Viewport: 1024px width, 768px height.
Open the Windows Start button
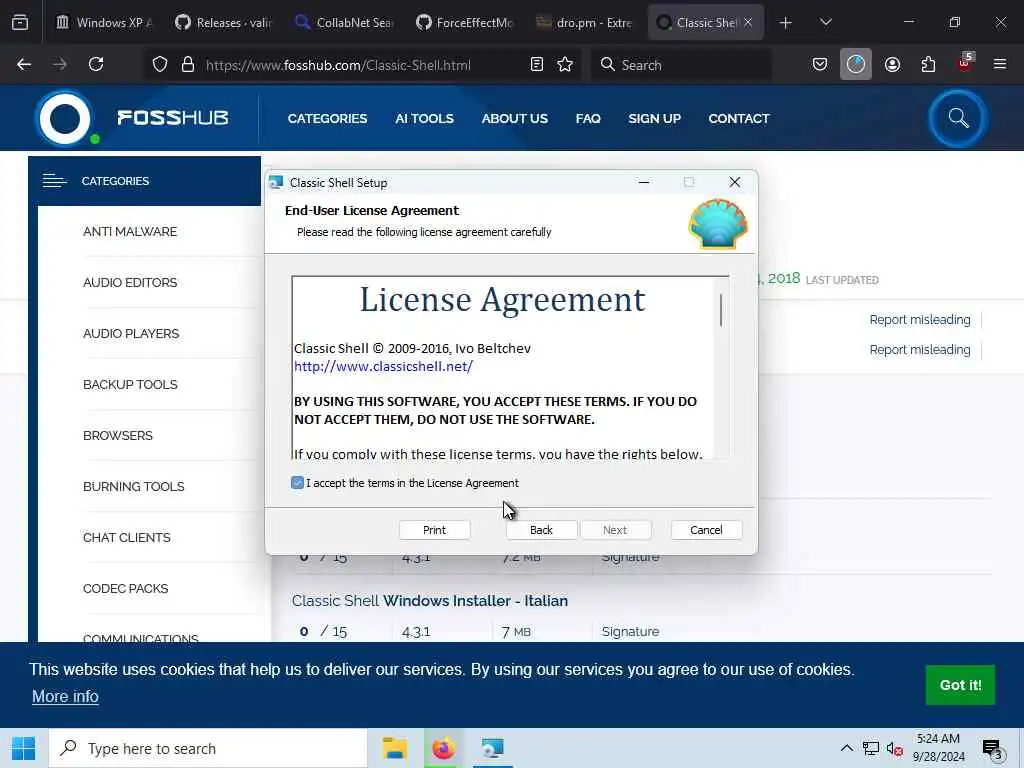click(x=24, y=748)
